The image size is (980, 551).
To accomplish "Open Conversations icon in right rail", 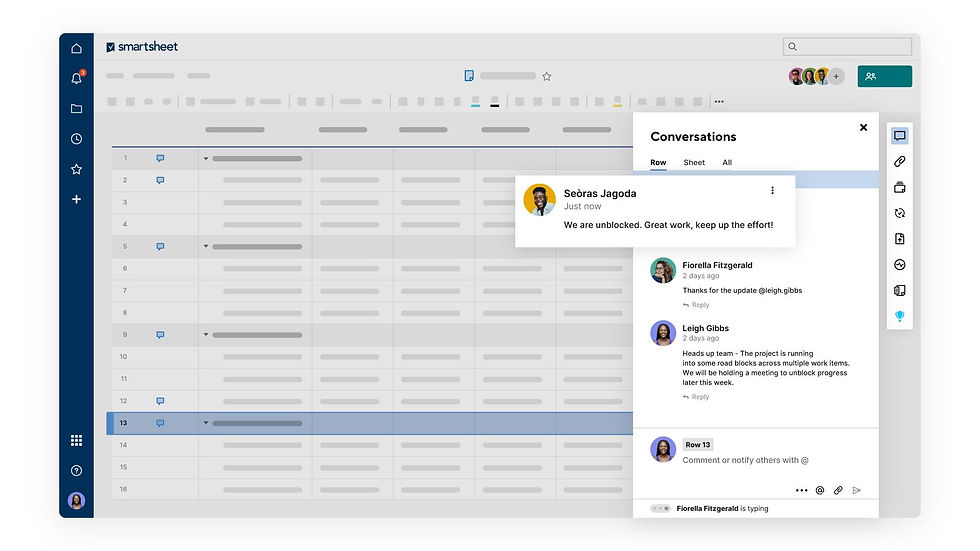I will tap(899, 136).
